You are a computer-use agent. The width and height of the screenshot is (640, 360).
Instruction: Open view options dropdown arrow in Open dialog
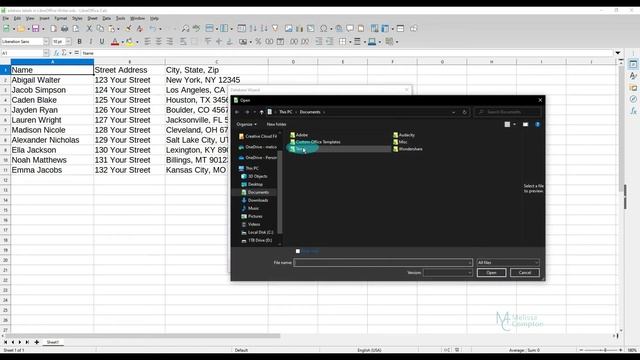(514, 124)
